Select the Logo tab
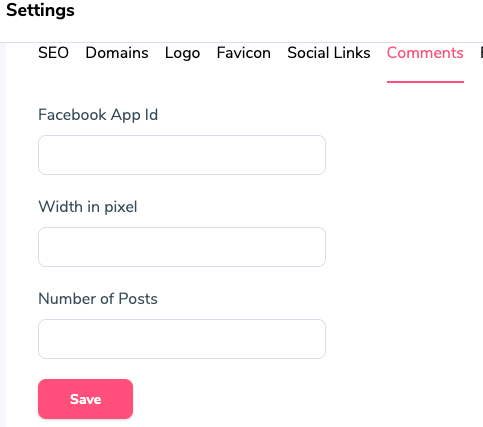483x427 pixels. [182, 53]
